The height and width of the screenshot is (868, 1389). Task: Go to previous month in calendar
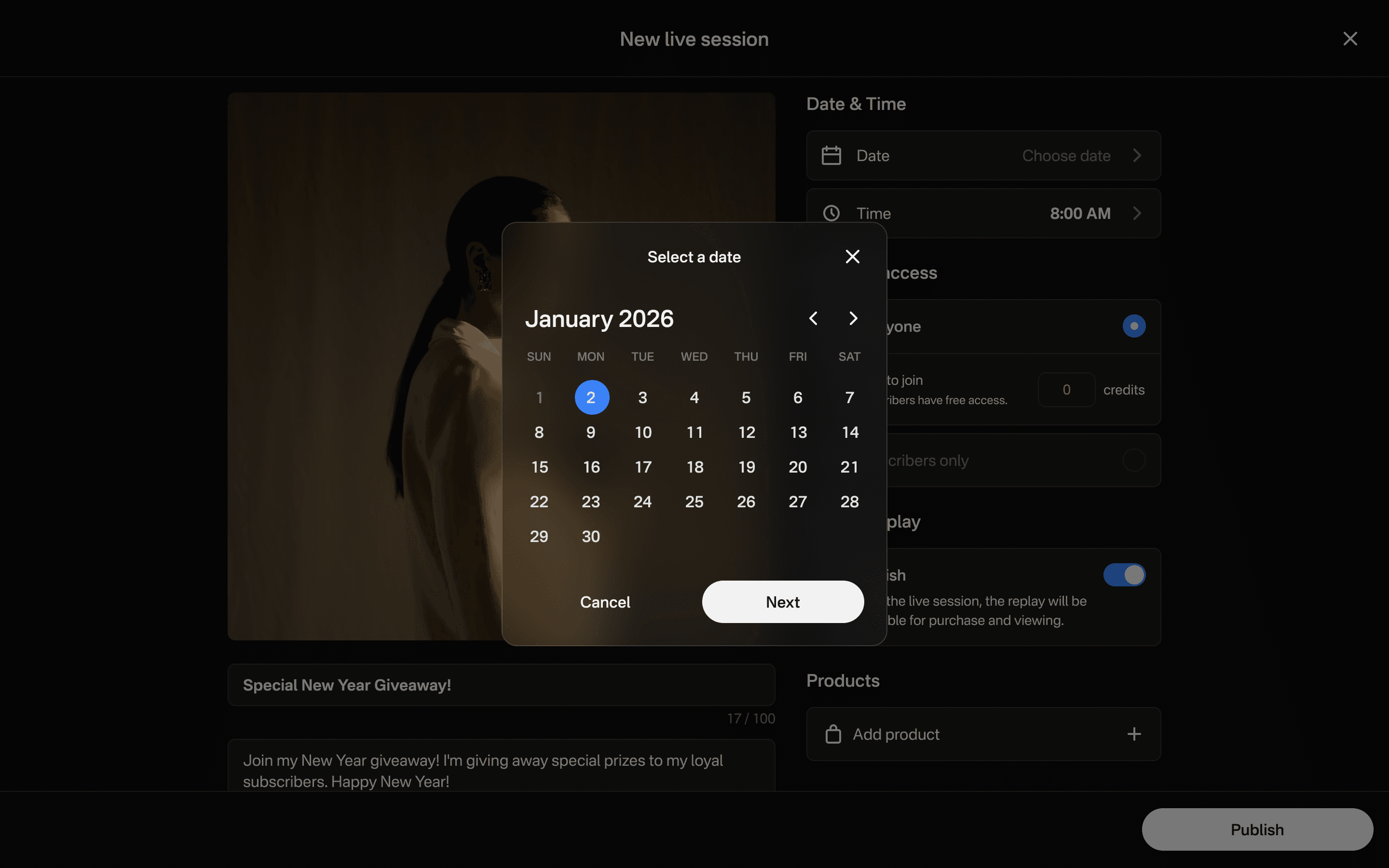coord(813,318)
